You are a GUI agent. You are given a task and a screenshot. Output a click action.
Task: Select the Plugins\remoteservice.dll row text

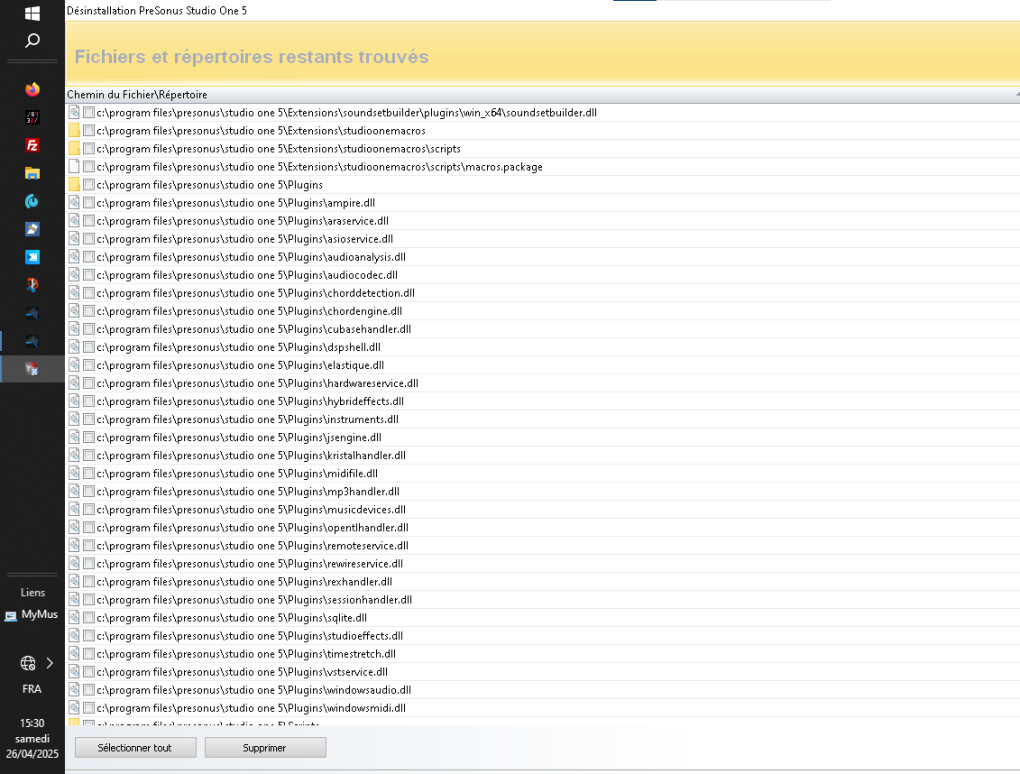click(x=252, y=546)
